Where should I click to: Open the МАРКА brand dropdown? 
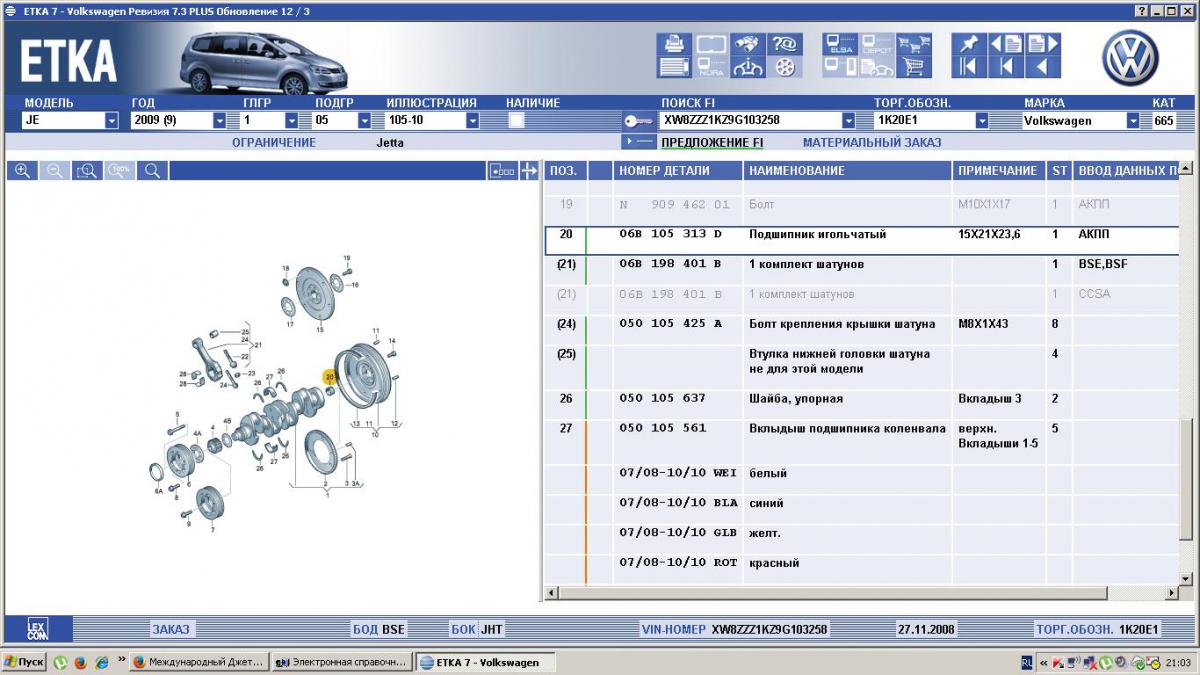coord(1133,121)
